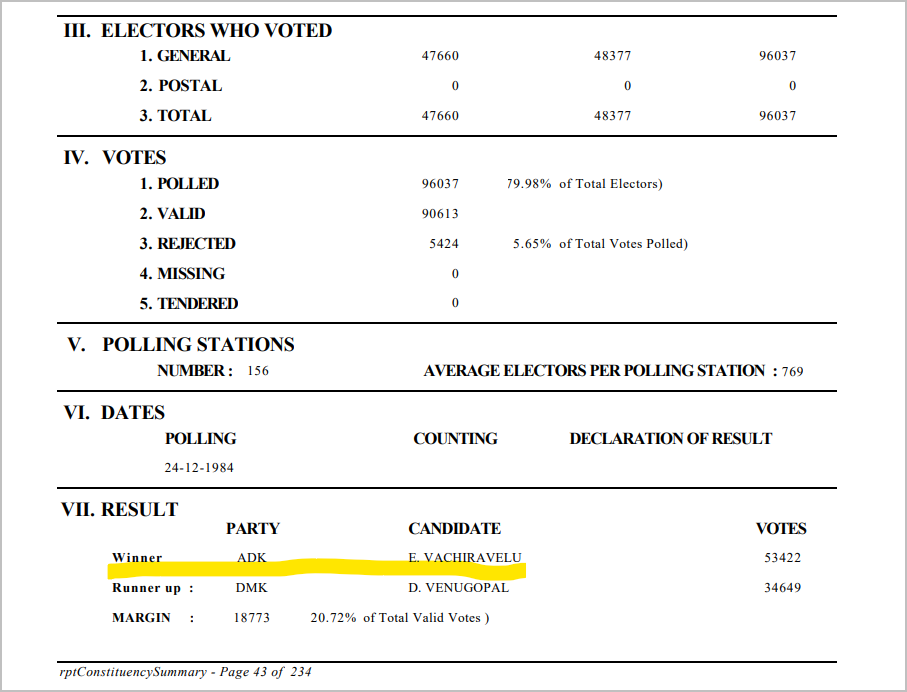Click the margin value 18773
Image resolution: width=907 pixels, height=692 pixels.
point(252,618)
